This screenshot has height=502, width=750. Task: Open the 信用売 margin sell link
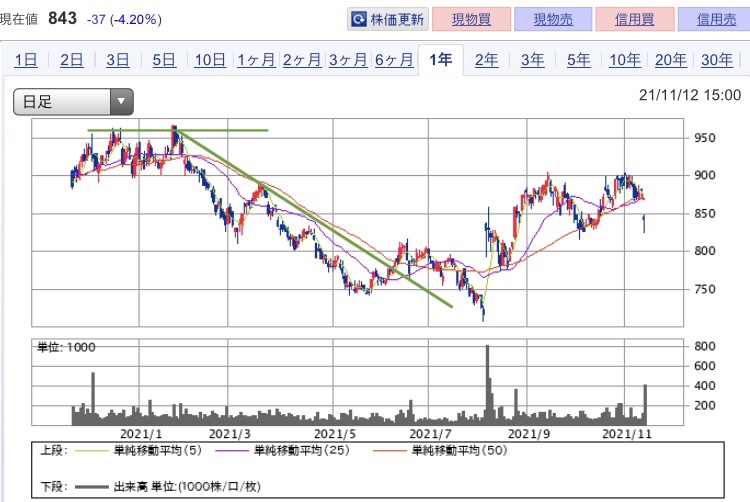click(x=716, y=19)
